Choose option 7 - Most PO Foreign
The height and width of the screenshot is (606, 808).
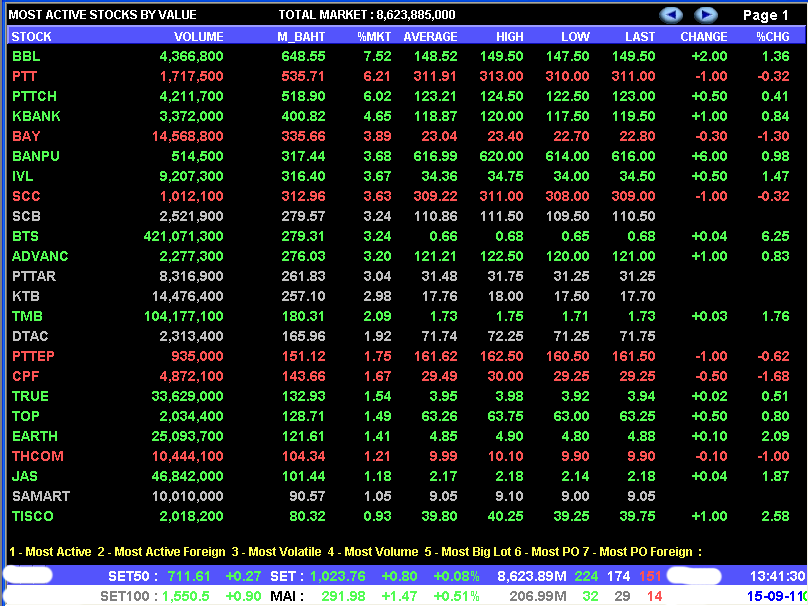click(x=637, y=552)
